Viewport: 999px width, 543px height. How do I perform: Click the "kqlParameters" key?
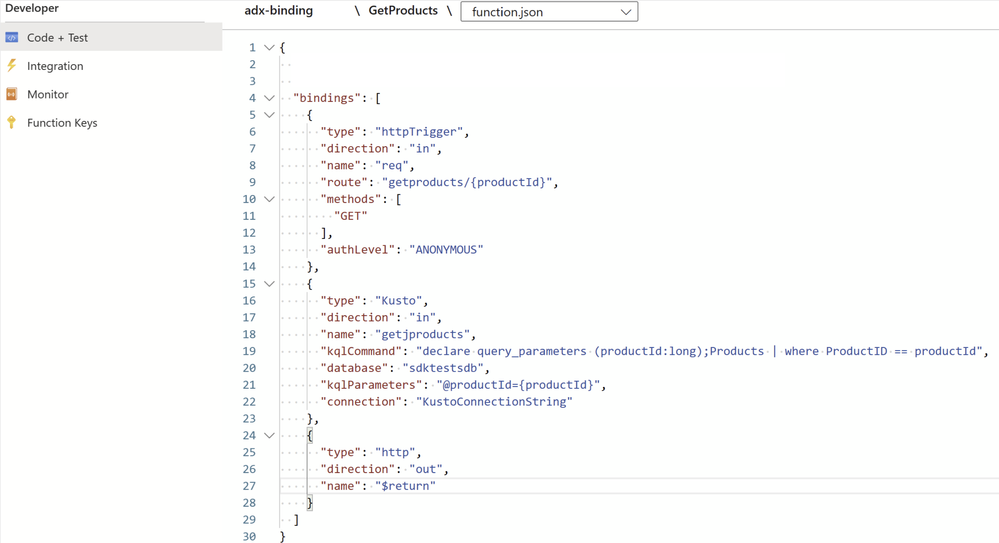tap(371, 385)
